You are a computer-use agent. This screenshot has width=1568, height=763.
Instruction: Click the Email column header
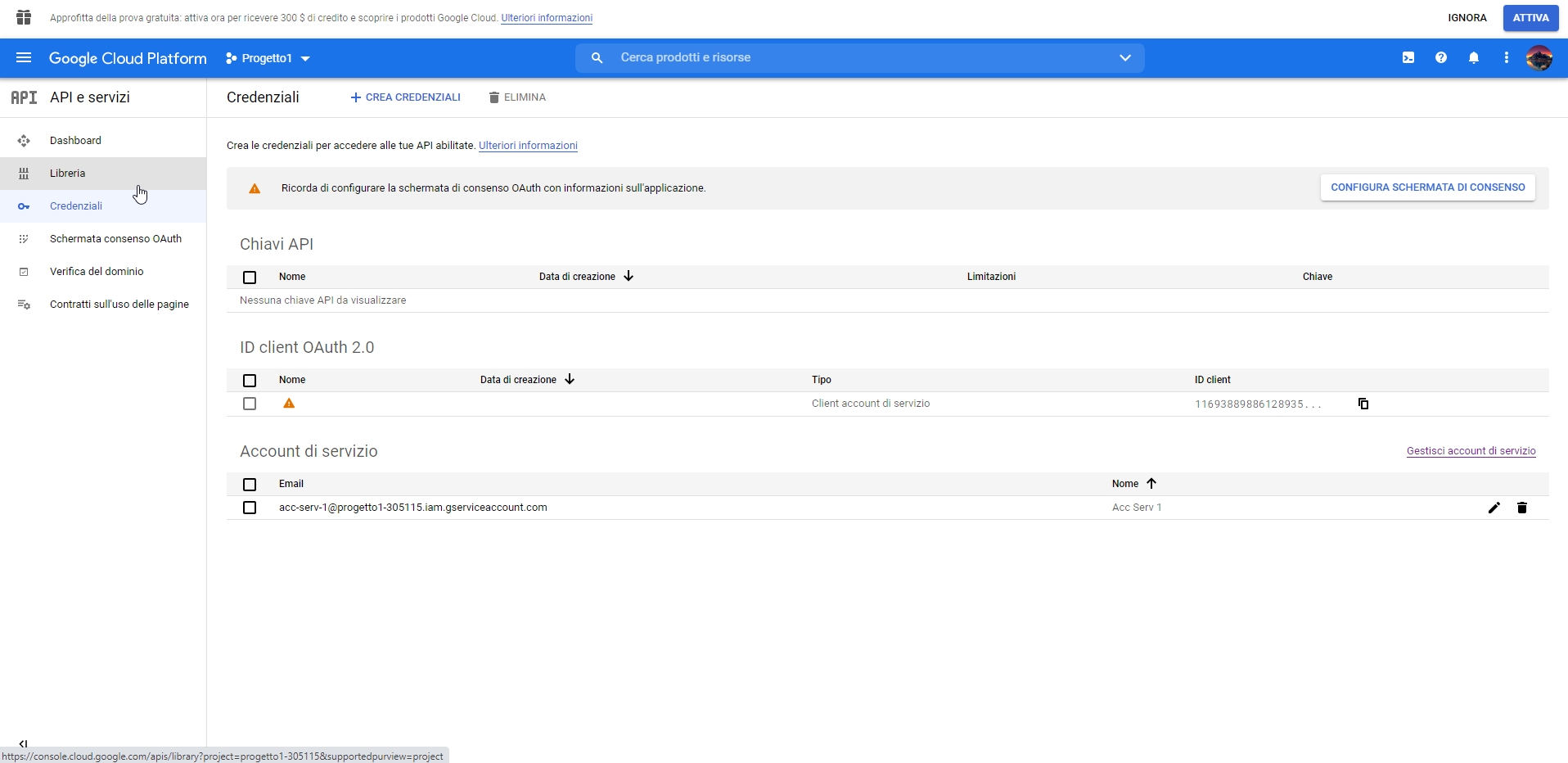point(291,484)
